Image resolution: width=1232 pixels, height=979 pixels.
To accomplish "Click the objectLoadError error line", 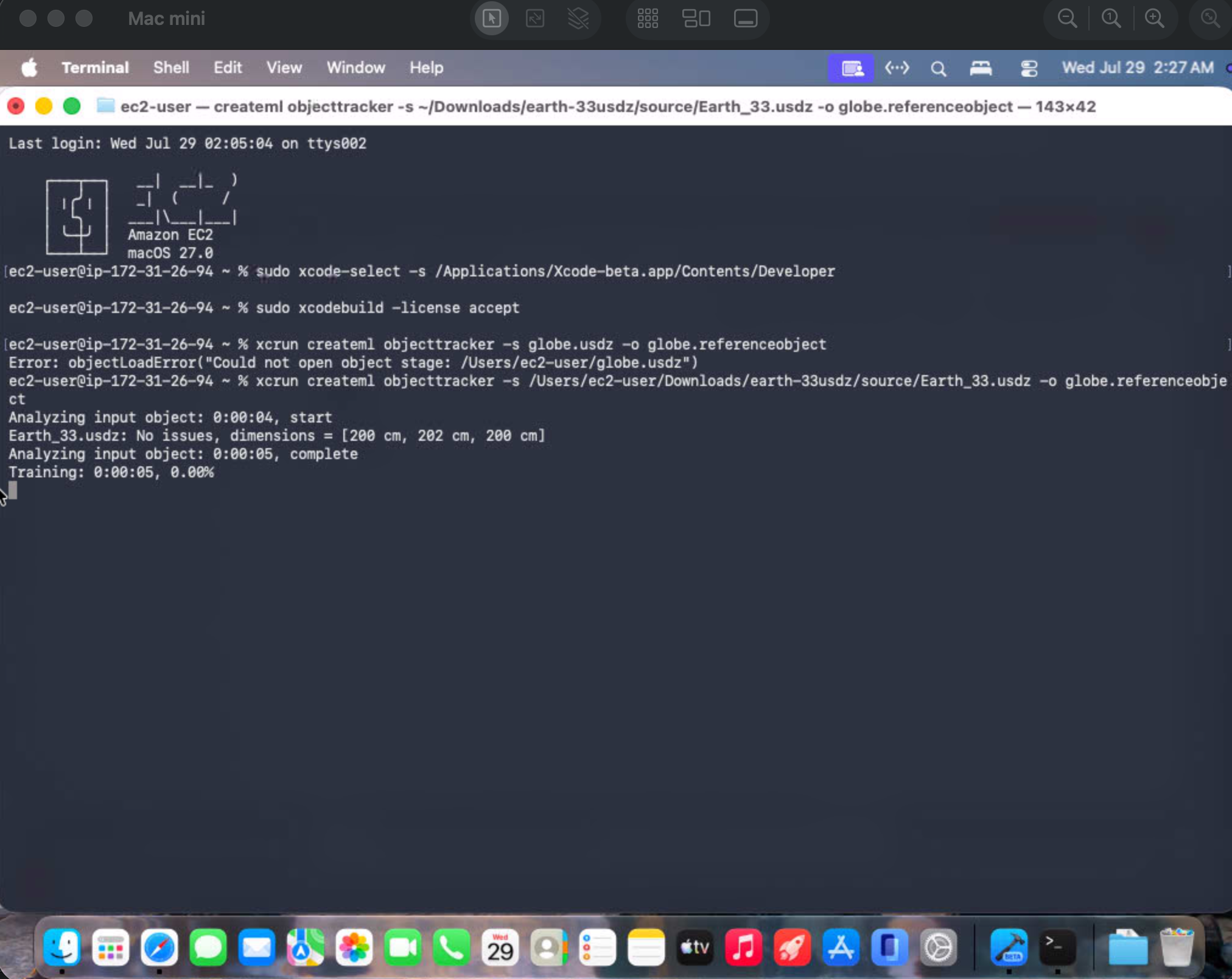I will (x=353, y=362).
